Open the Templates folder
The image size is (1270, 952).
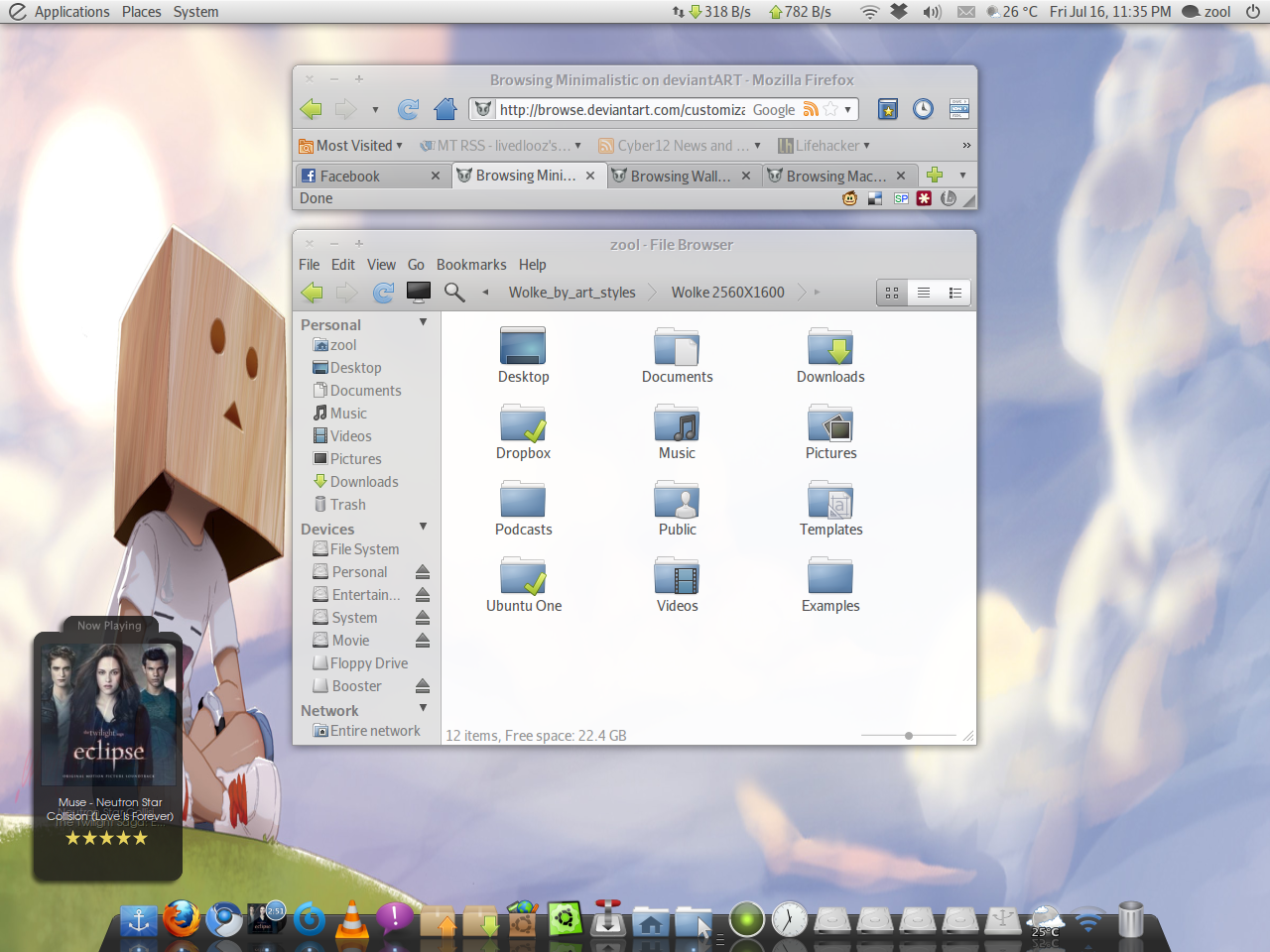point(830,499)
